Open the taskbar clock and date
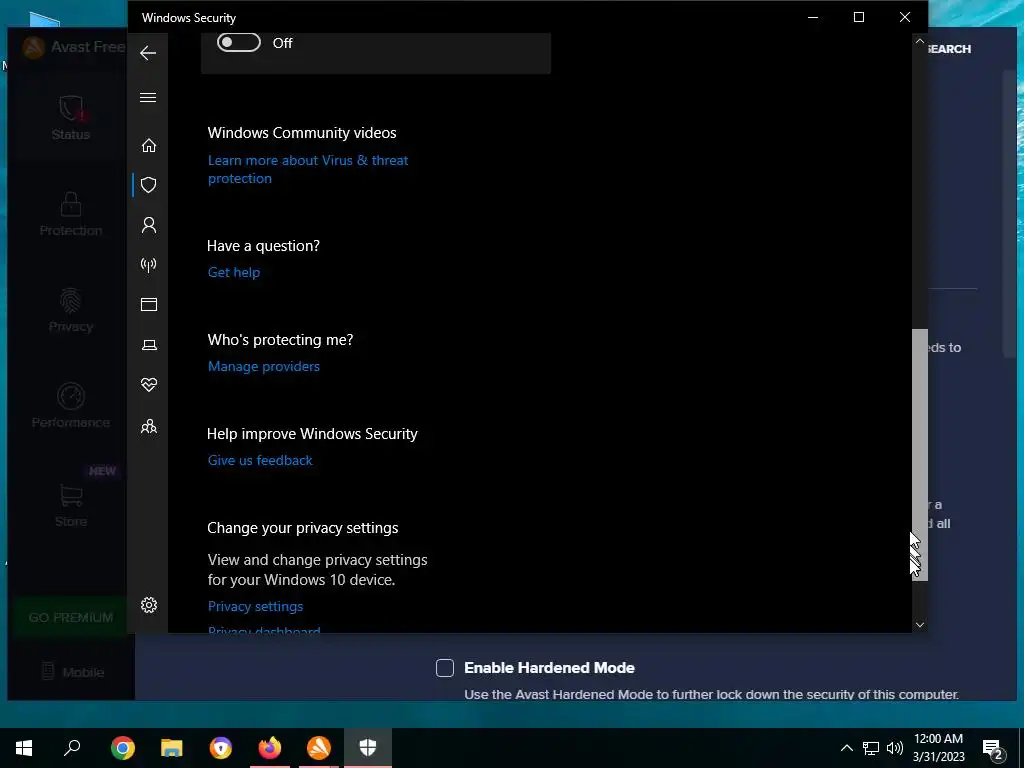Screen dimensions: 1024x768 tap(938, 748)
